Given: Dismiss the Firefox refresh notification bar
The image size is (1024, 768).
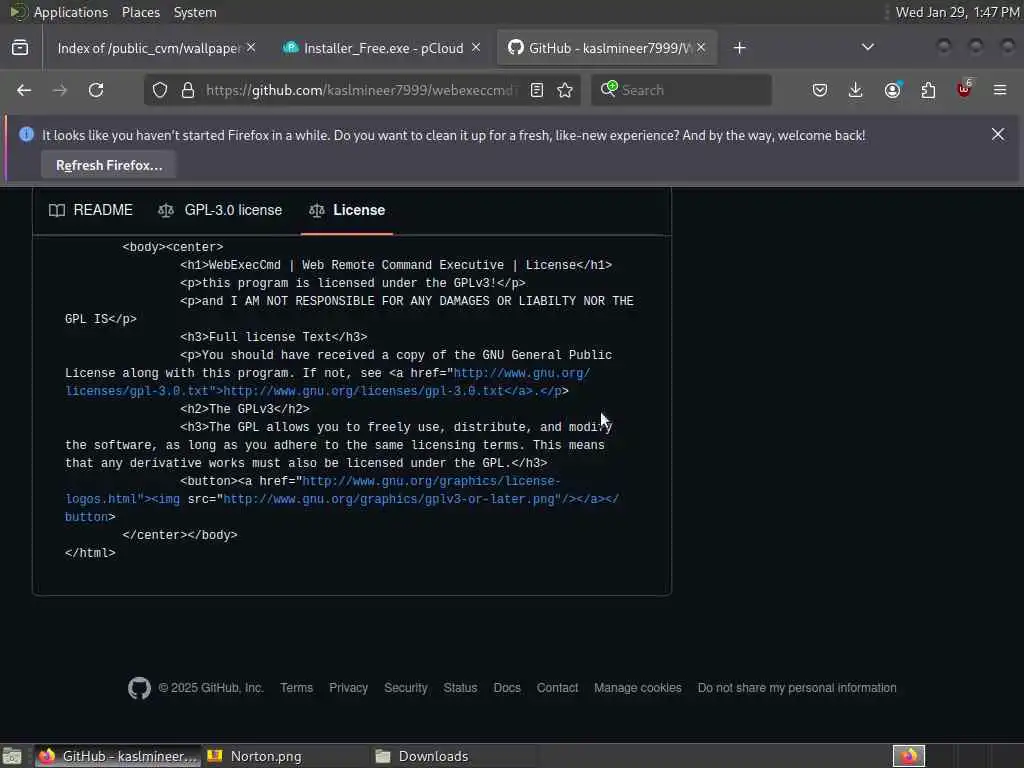Looking at the screenshot, I should pos(998,135).
